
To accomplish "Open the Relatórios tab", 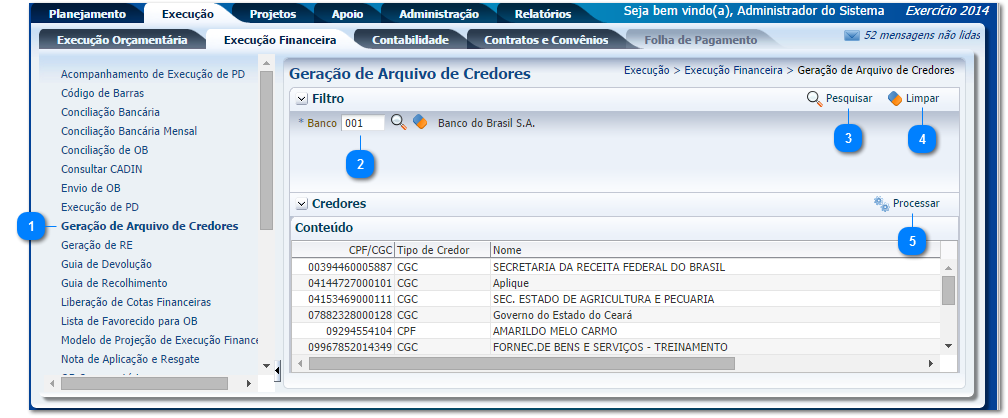I will point(543,14).
